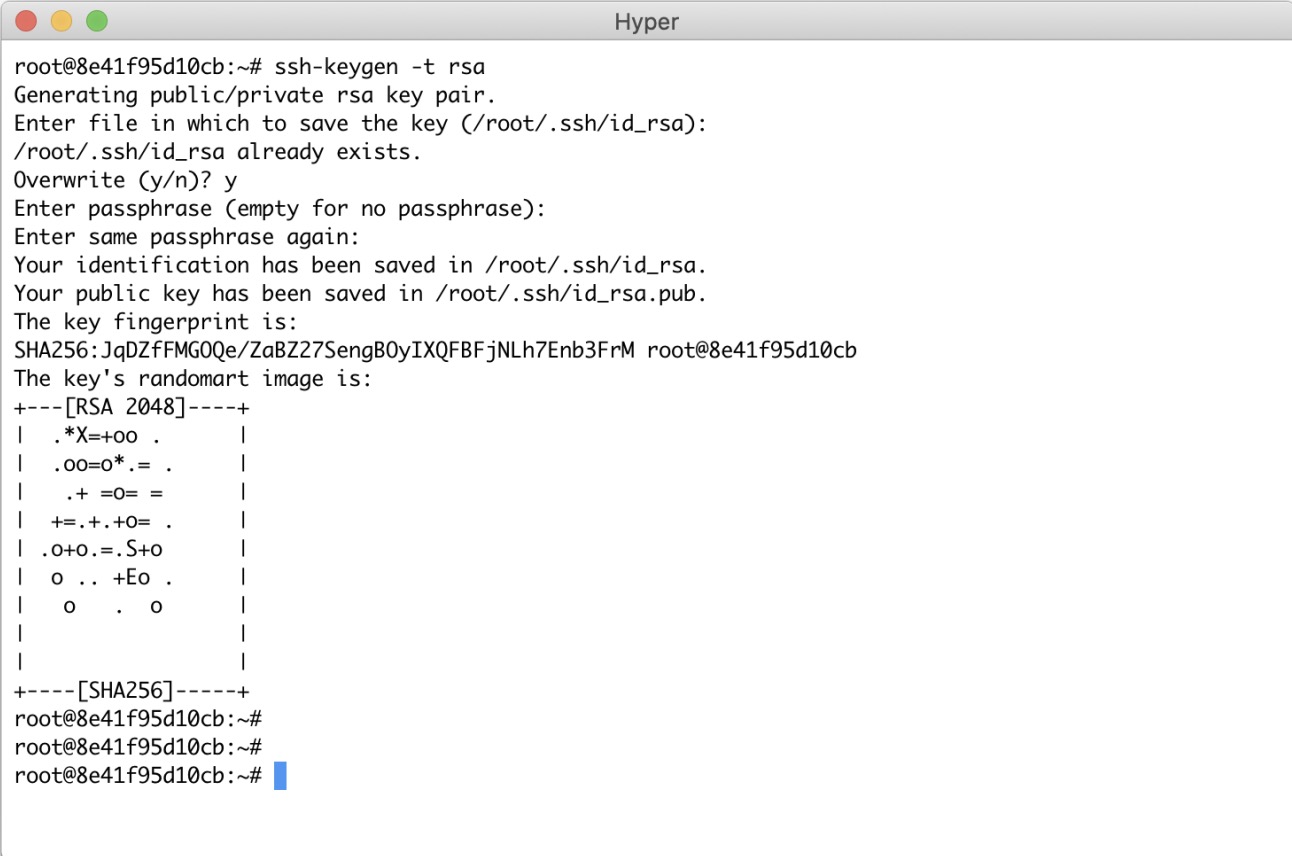1292x856 pixels.
Task: Minimize Hyper using the yellow button
Action: pos(61,20)
